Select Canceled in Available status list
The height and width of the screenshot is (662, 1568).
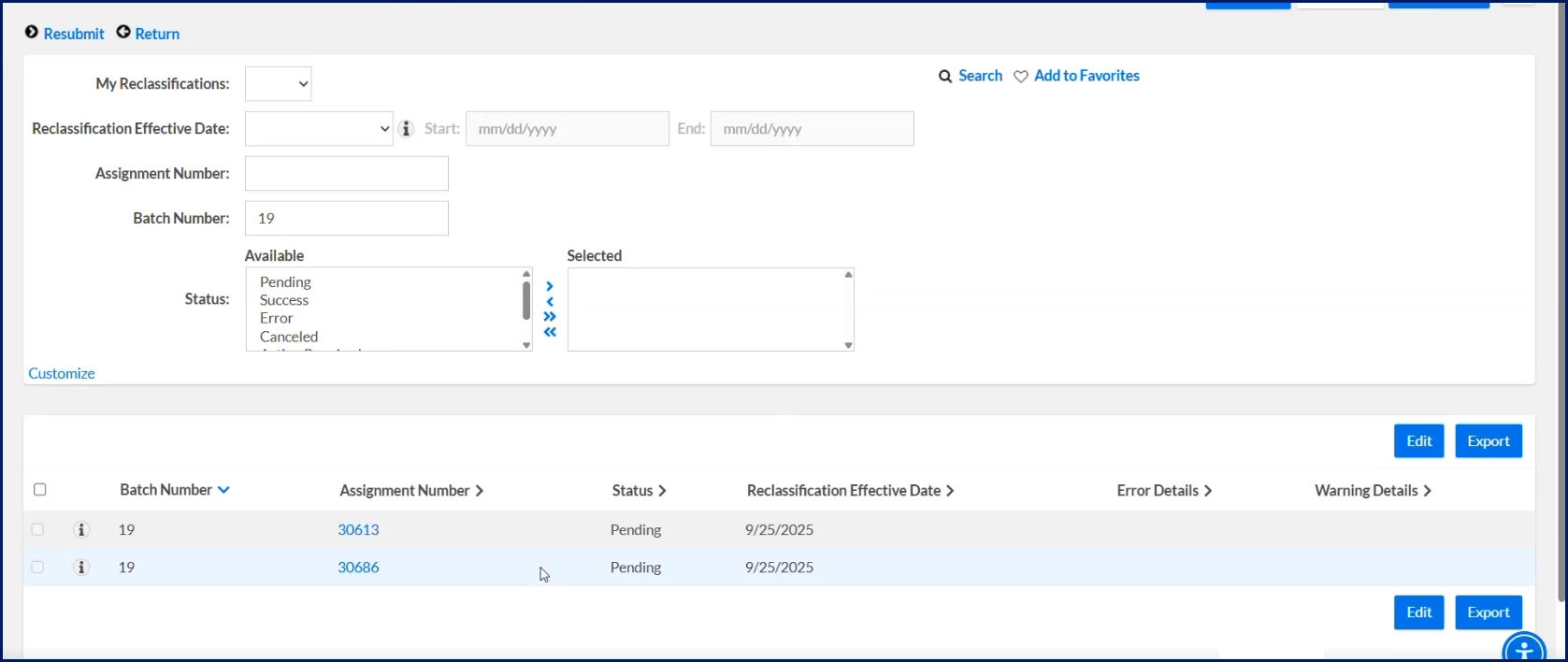[289, 337]
